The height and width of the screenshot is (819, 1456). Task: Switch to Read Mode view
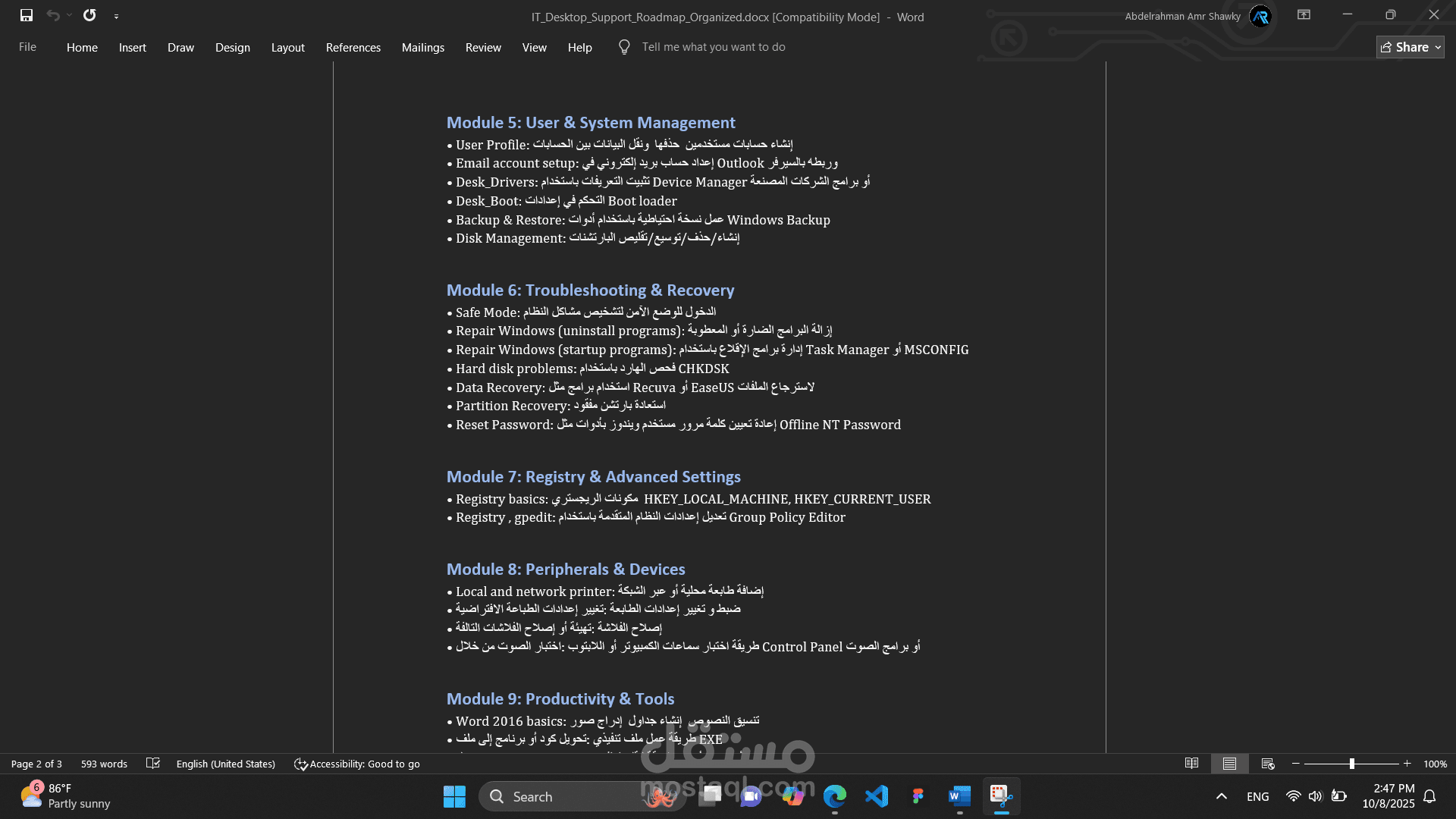click(x=1191, y=764)
